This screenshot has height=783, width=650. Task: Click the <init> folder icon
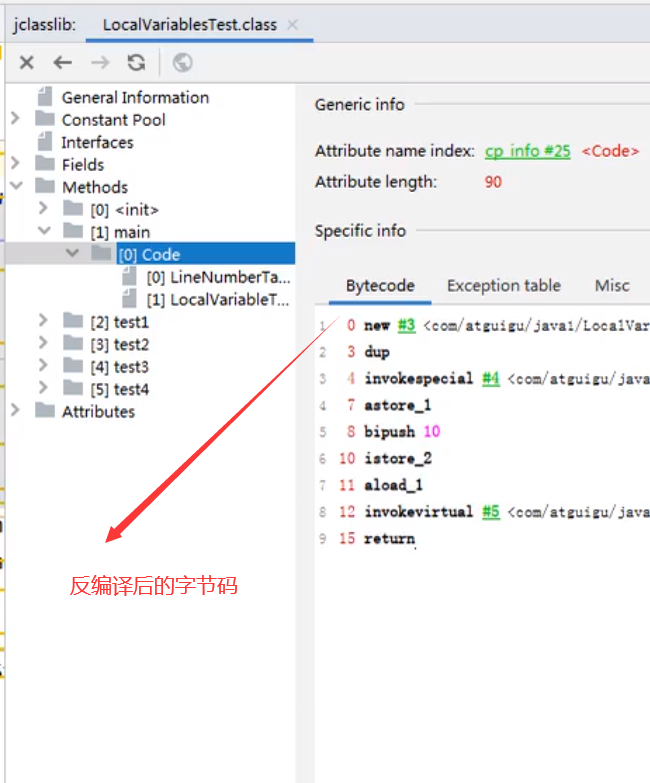pos(73,209)
